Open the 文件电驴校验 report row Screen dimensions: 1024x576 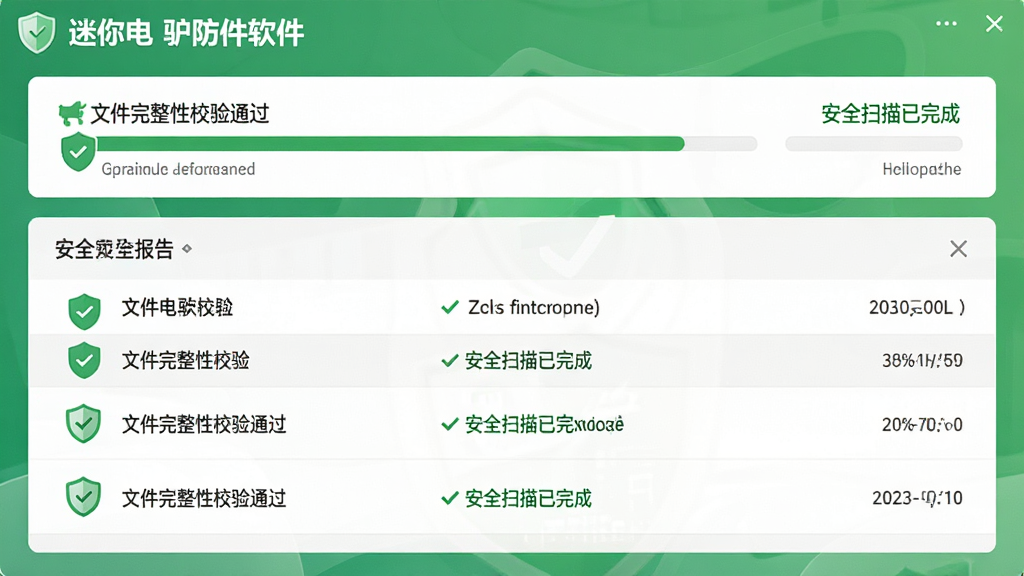(512, 307)
